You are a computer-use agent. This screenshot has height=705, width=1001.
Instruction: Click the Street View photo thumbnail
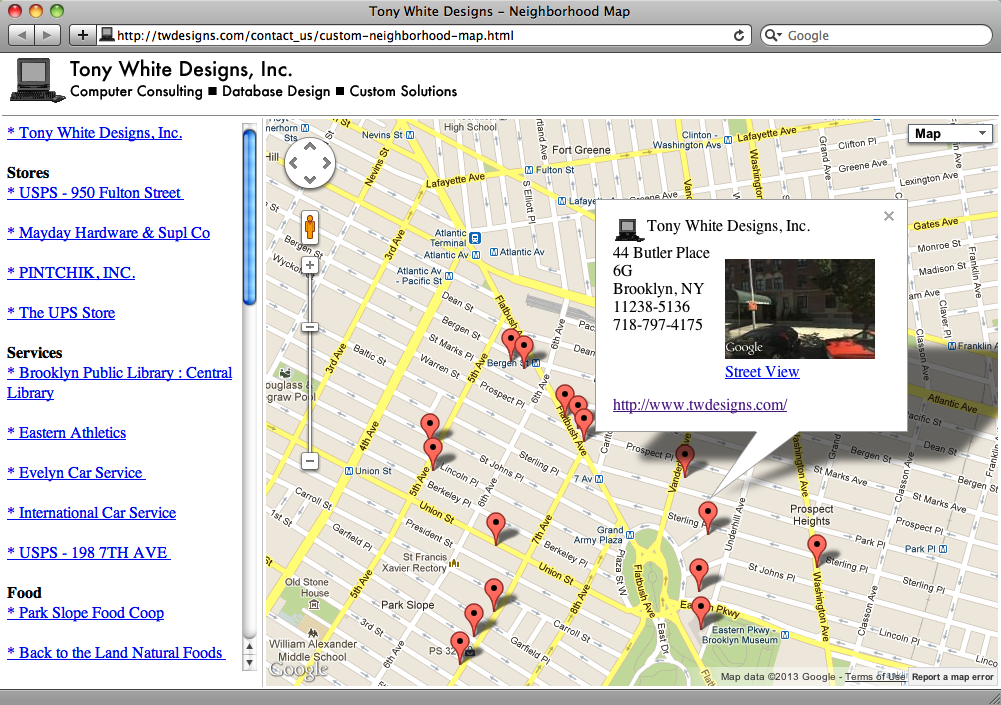point(800,308)
